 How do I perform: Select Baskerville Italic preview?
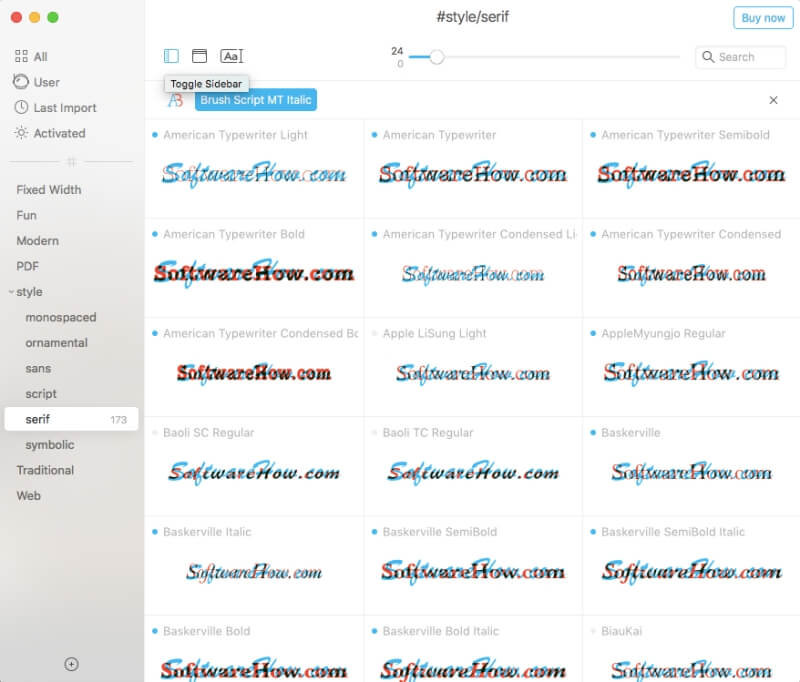(x=254, y=572)
